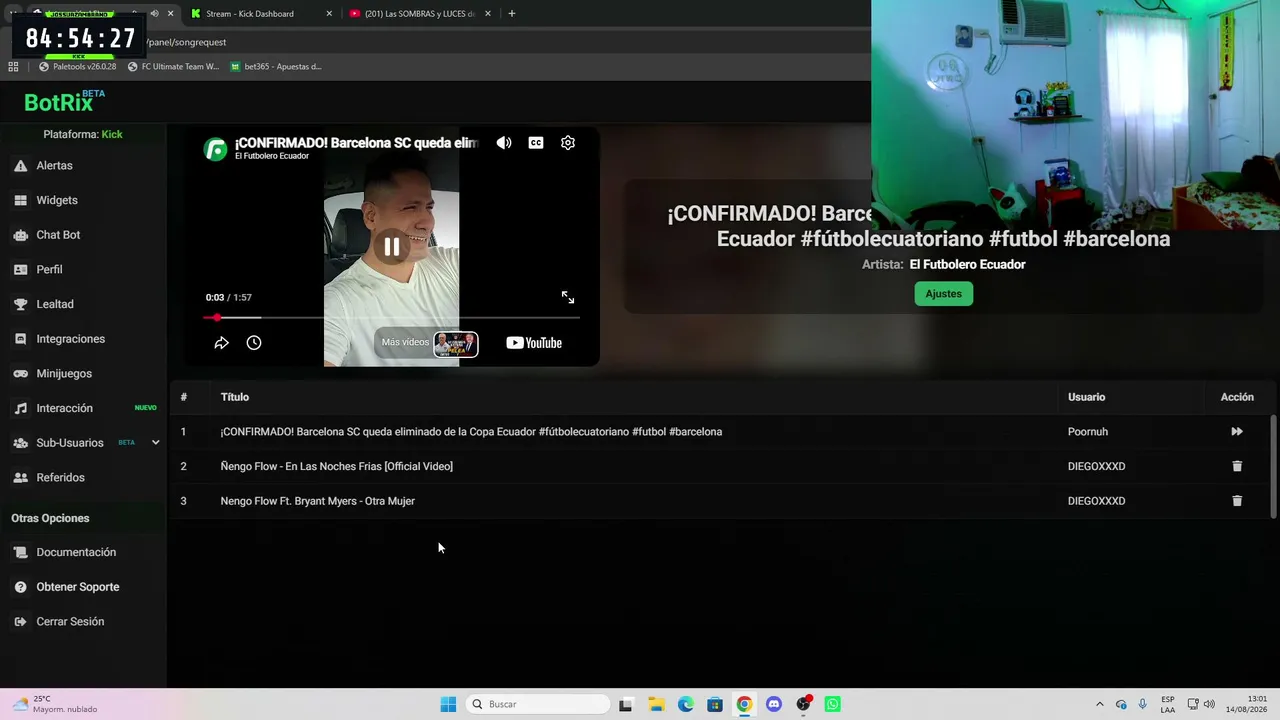Click the microphone tray icon
Image resolution: width=1280 pixels, height=720 pixels.
click(1142, 704)
